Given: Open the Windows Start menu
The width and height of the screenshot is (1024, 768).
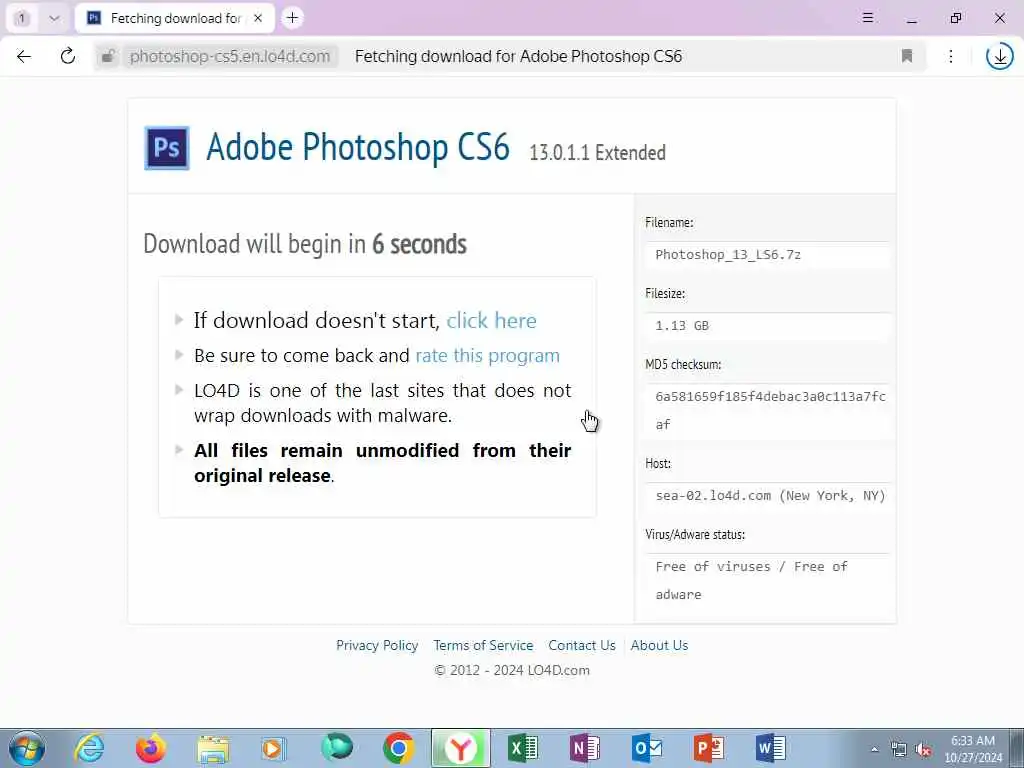Looking at the screenshot, I should pyautogui.click(x=27, y=748).
